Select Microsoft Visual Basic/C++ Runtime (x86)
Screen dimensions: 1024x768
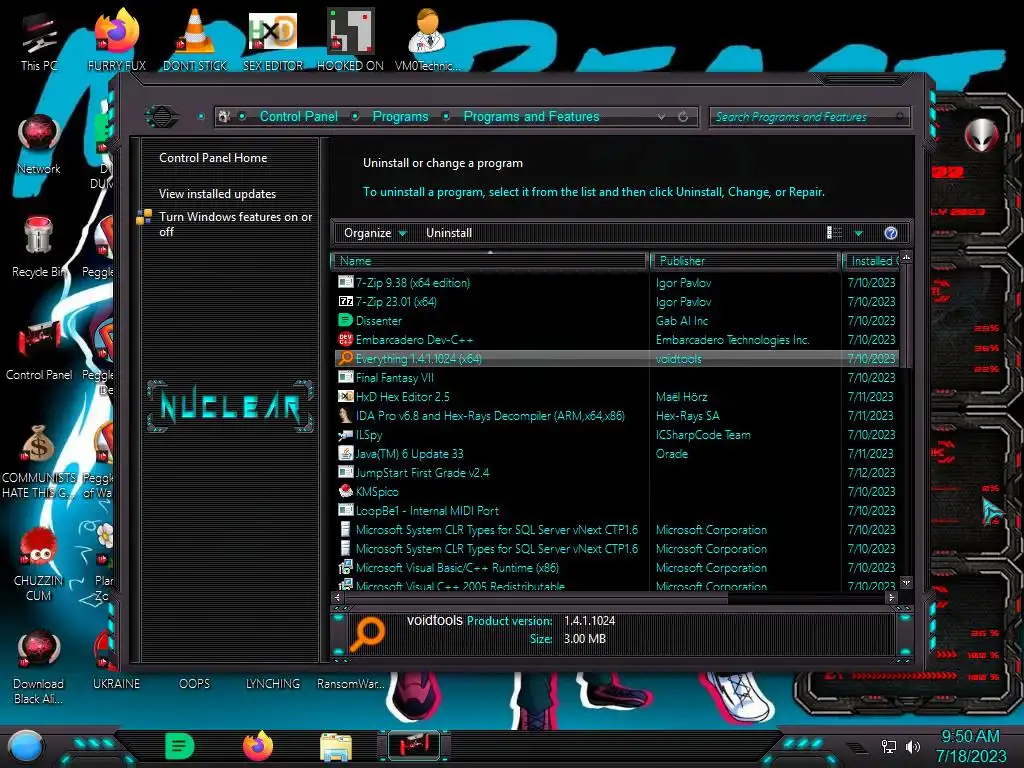(x=616, y=568)
